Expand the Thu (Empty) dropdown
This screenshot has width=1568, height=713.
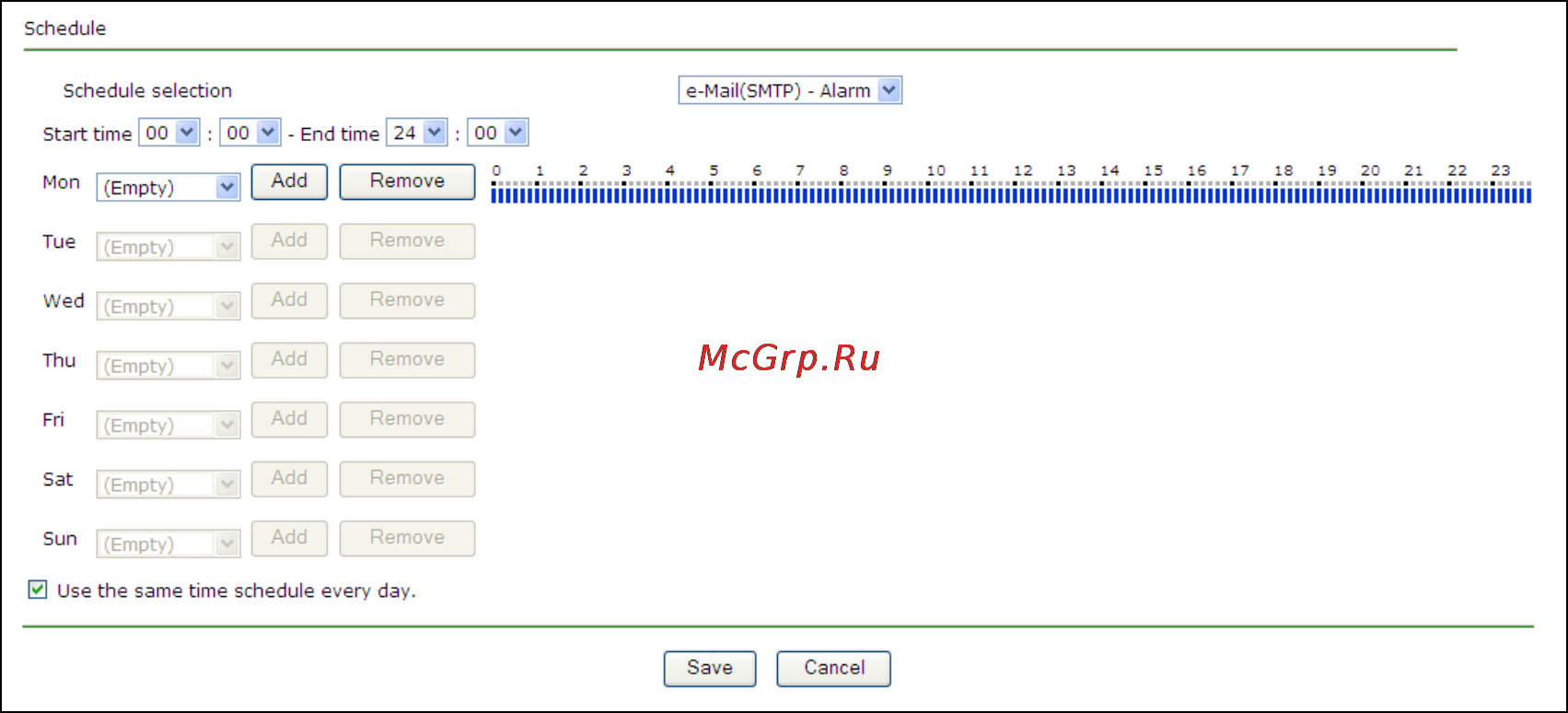pyautogui.click(x=168, y=366)
